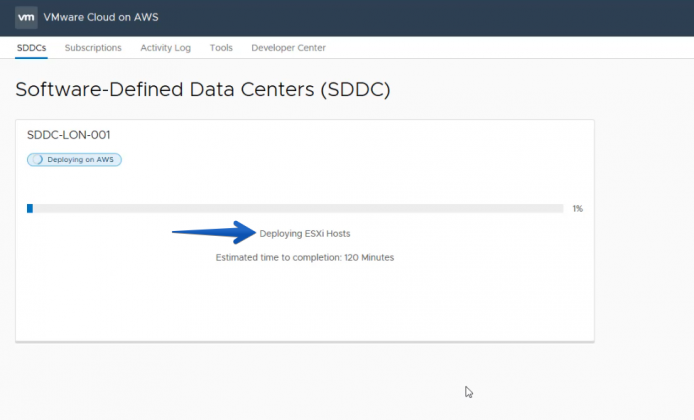Open the Activity Log tab
This screenshot has width=694, height=420.
point(166,48)
